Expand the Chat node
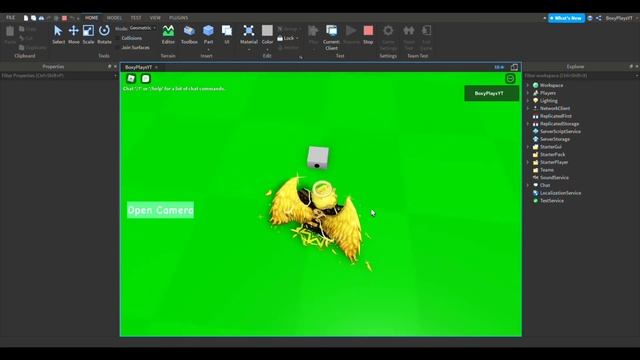Screen dimensions: 640x360 pos(528,185)
